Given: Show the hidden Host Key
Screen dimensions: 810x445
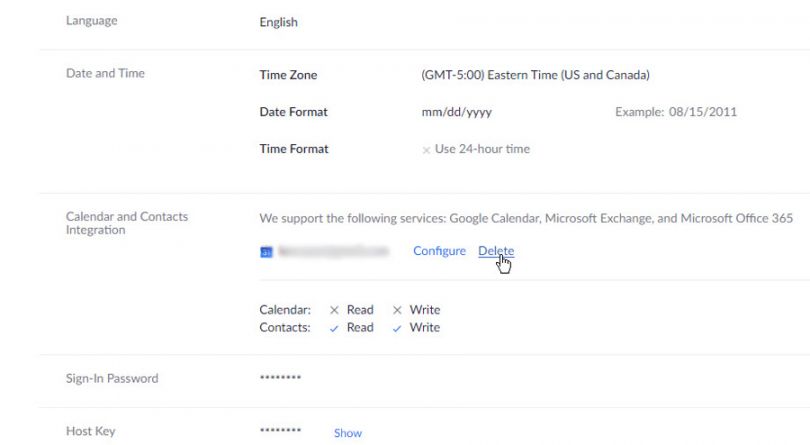Looking at the screenshot, I should coord(348,433).
